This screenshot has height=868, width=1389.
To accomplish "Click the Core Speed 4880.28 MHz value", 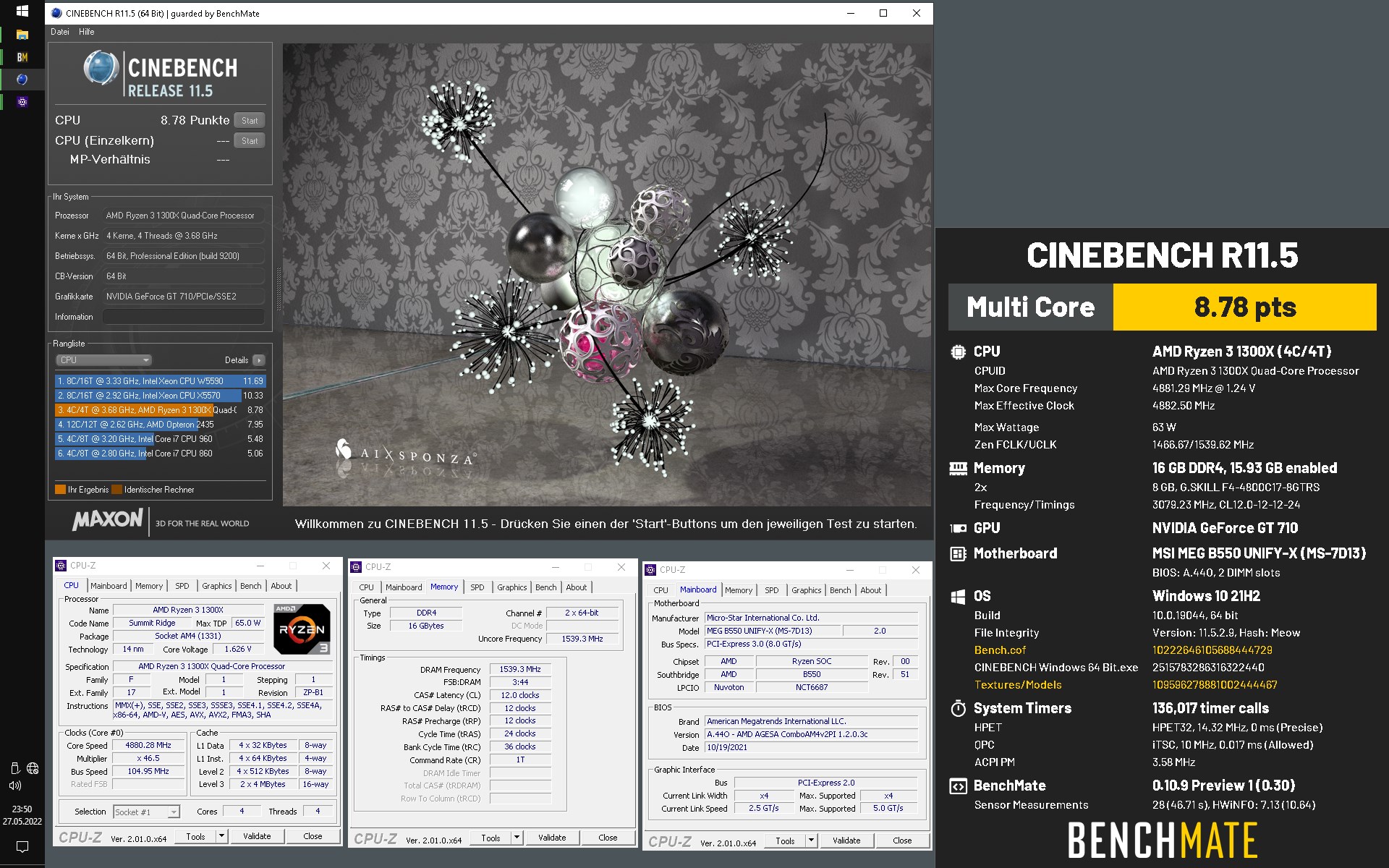I will click(148, 745).
